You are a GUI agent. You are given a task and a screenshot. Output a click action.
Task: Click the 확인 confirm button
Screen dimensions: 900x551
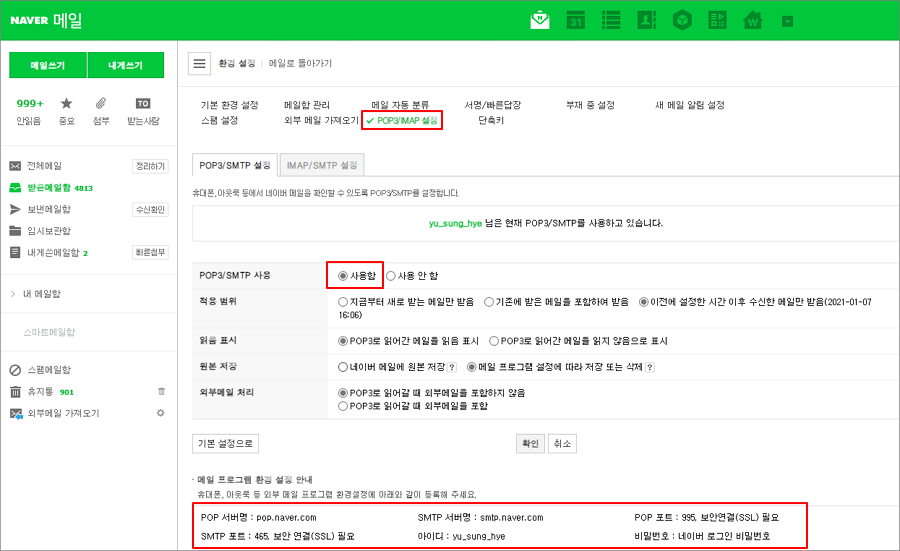(x=530, y=444)
